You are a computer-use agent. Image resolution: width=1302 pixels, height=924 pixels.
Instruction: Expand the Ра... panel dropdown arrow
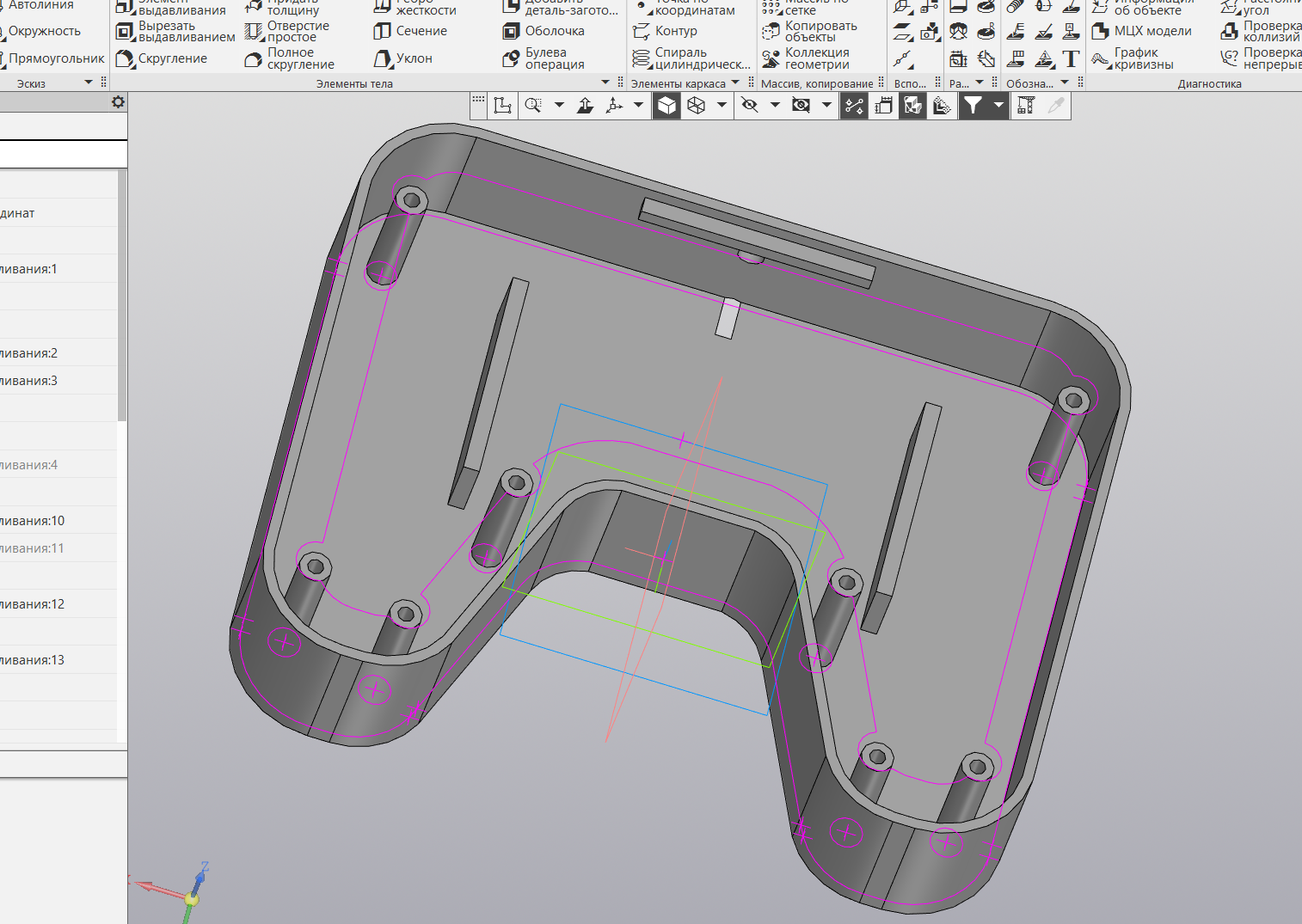[x=980, y=83]
